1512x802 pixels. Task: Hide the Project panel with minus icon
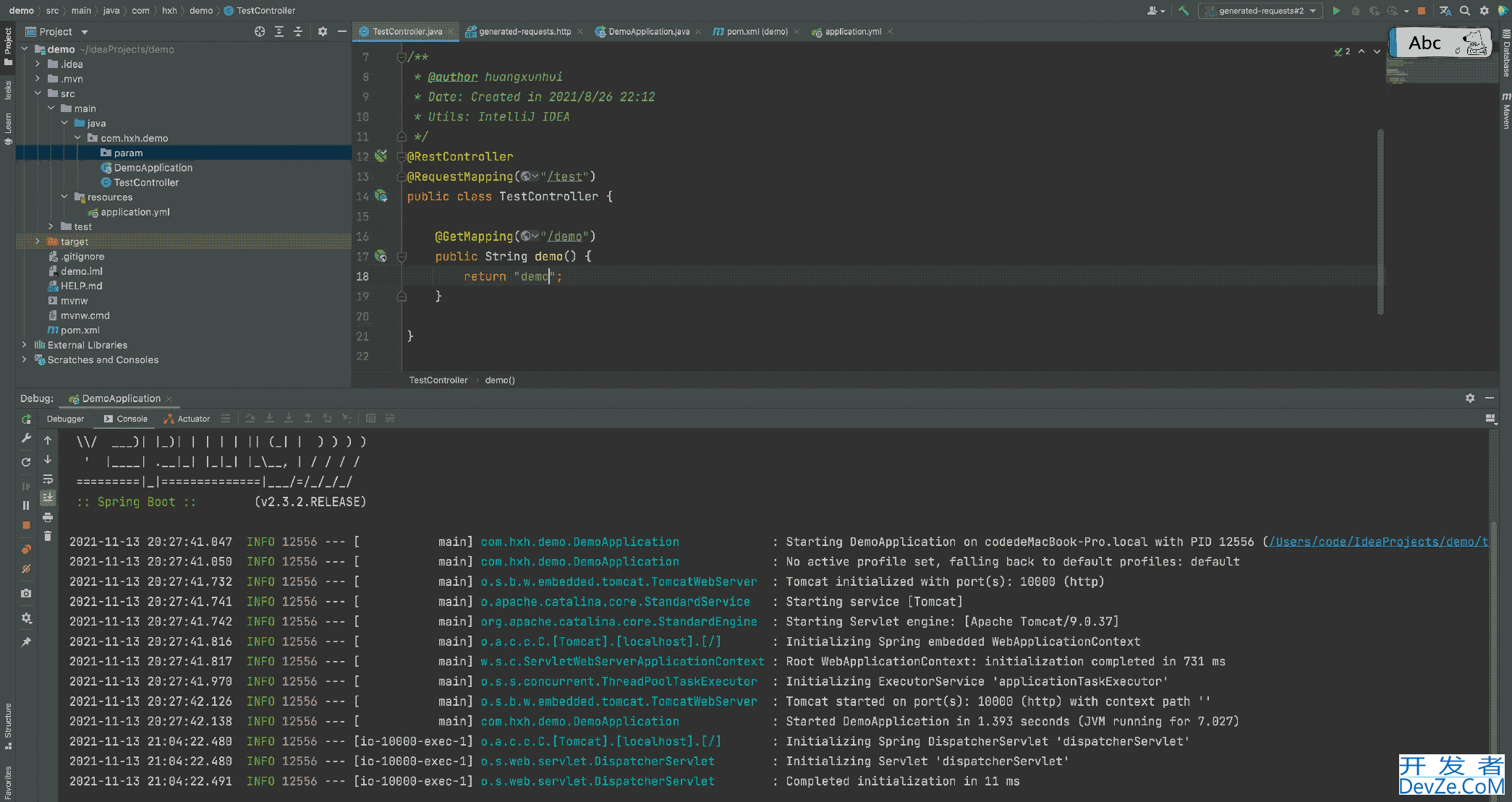342,32
